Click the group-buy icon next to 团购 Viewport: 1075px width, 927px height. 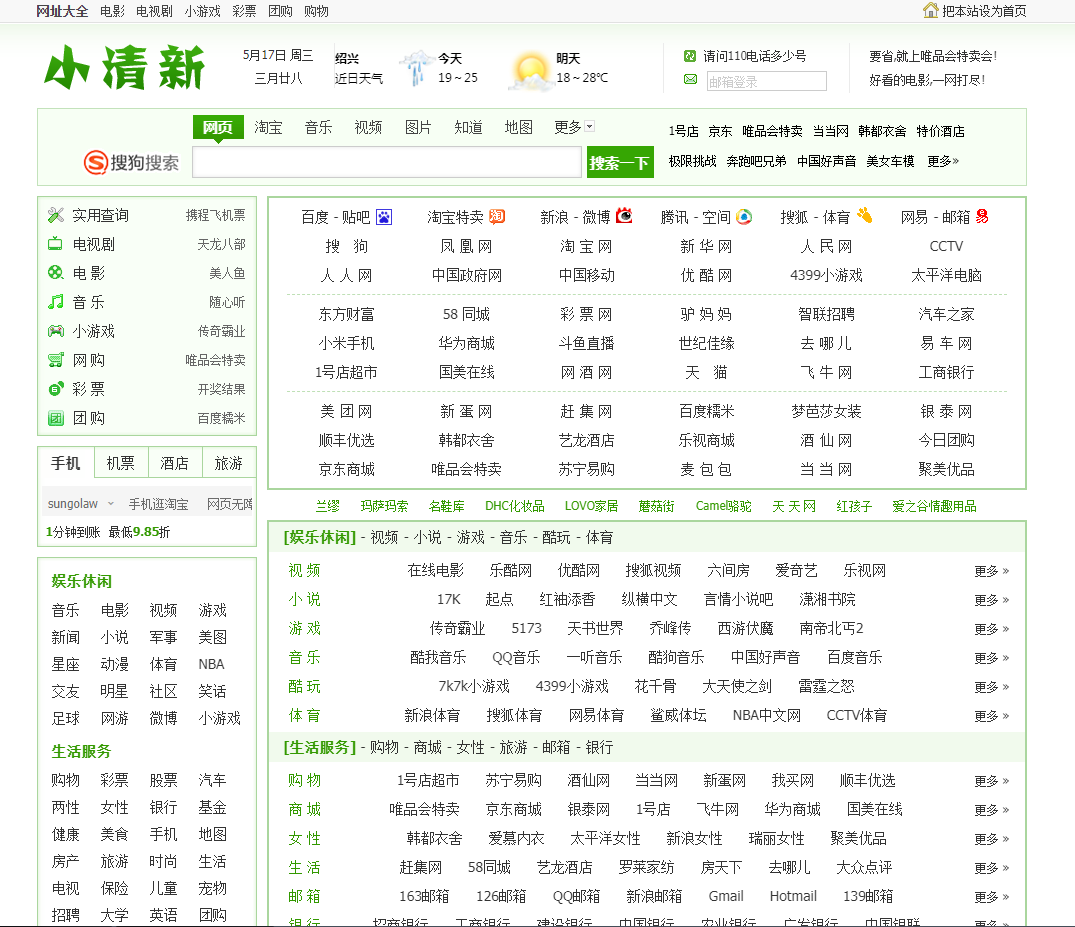click(56, 418)
